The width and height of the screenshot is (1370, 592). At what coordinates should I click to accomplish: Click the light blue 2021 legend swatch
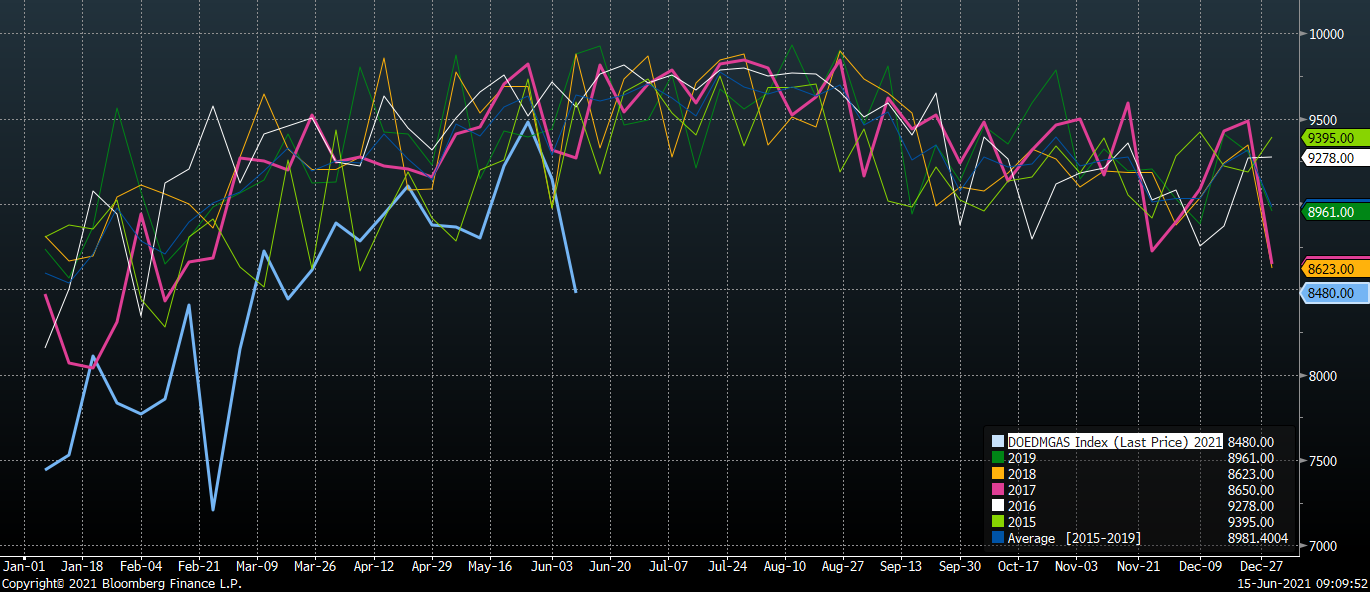(997, 441)
